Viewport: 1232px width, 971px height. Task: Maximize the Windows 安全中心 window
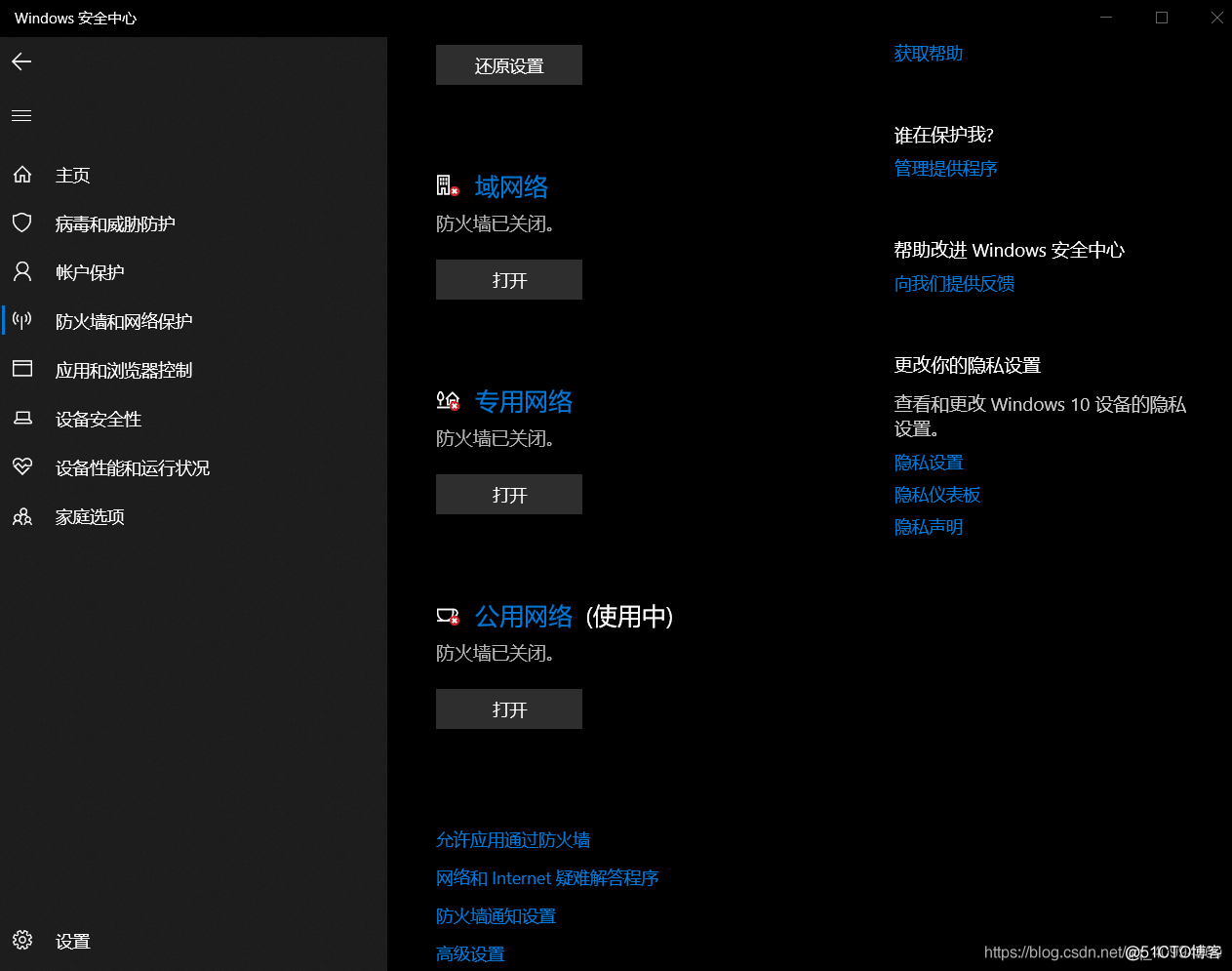1162,18
